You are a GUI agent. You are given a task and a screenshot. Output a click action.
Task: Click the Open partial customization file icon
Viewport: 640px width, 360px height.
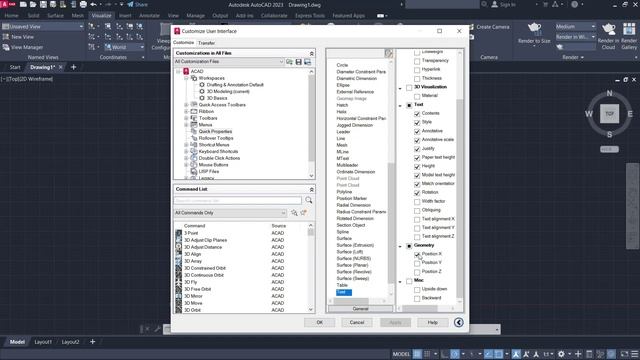tap(289, 62)
